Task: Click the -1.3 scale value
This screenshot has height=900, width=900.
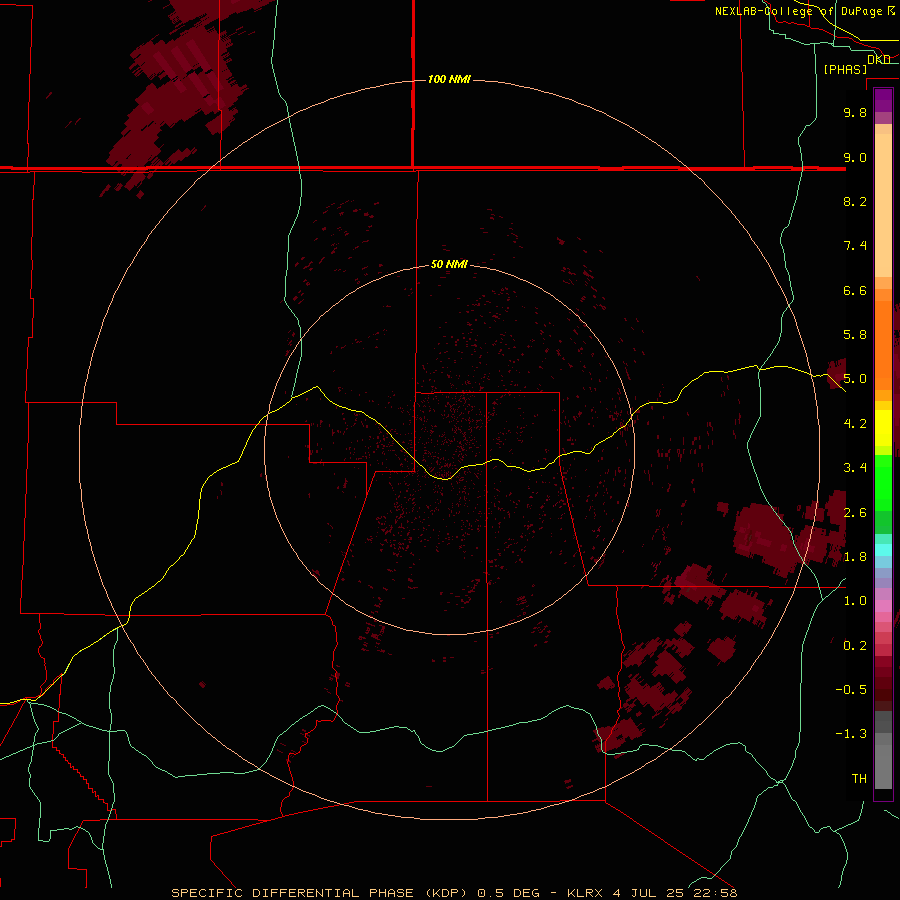Action: pyautogui.click(x=851, y=734)
